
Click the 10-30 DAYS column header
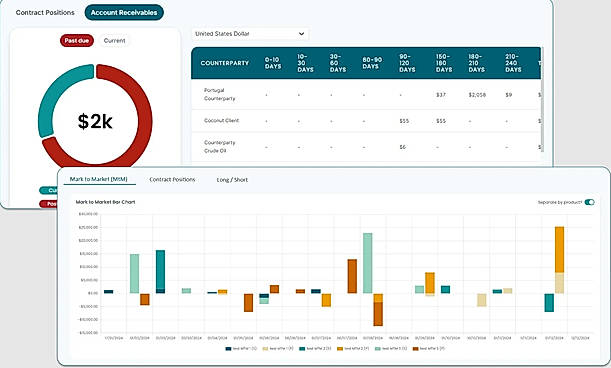pyautogui.click(x=305, y=63)
